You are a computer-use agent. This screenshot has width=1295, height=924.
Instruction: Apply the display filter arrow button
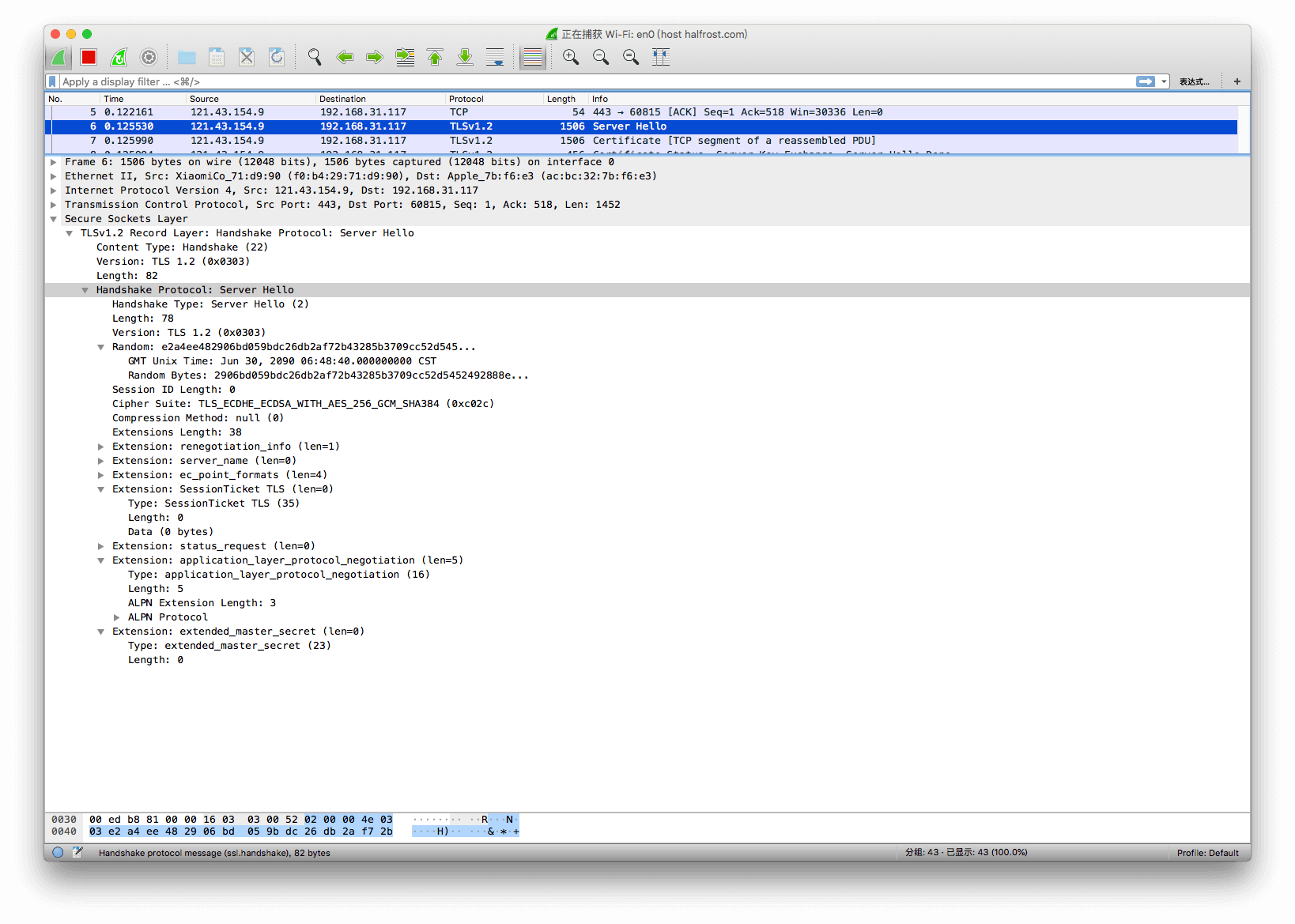tap(1146, 81)
